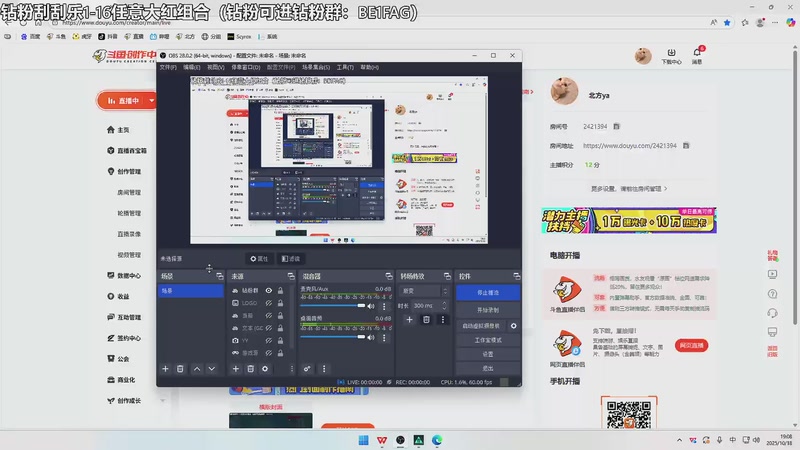Click the red 网页直播 button

click(691, 345)
